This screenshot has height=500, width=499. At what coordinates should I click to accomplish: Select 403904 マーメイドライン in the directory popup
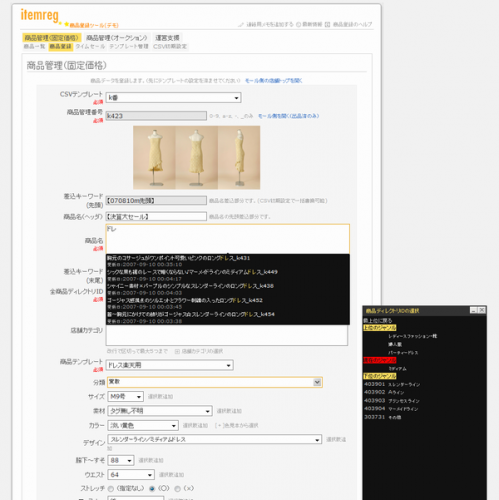tap(391, 409)
